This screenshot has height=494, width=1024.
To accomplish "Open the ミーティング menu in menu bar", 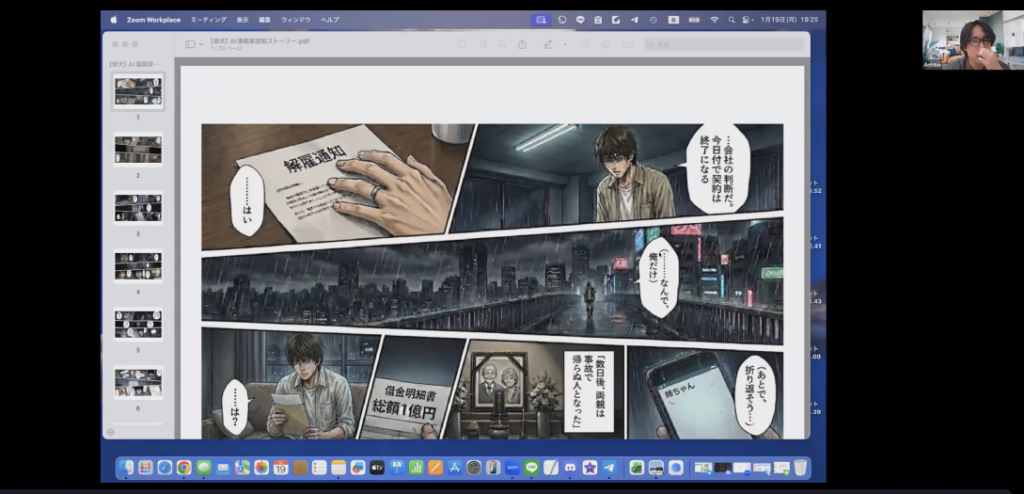I will (x=207, y=19).
